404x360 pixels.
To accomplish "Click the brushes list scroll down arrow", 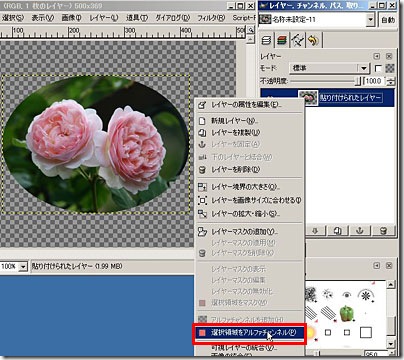I will click(391, 343).
